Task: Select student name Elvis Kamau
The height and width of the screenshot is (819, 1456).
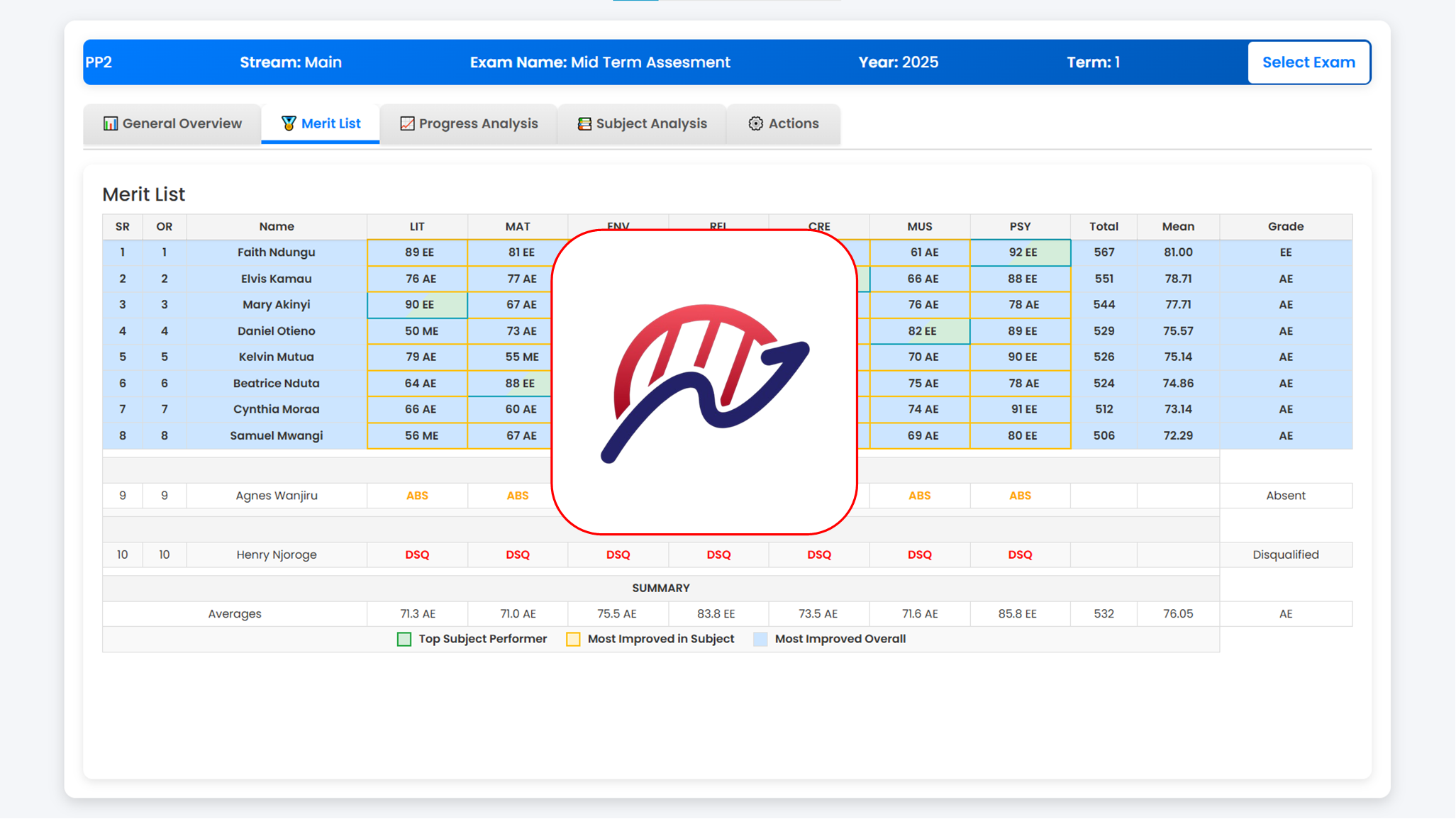Action: point(276,278)
